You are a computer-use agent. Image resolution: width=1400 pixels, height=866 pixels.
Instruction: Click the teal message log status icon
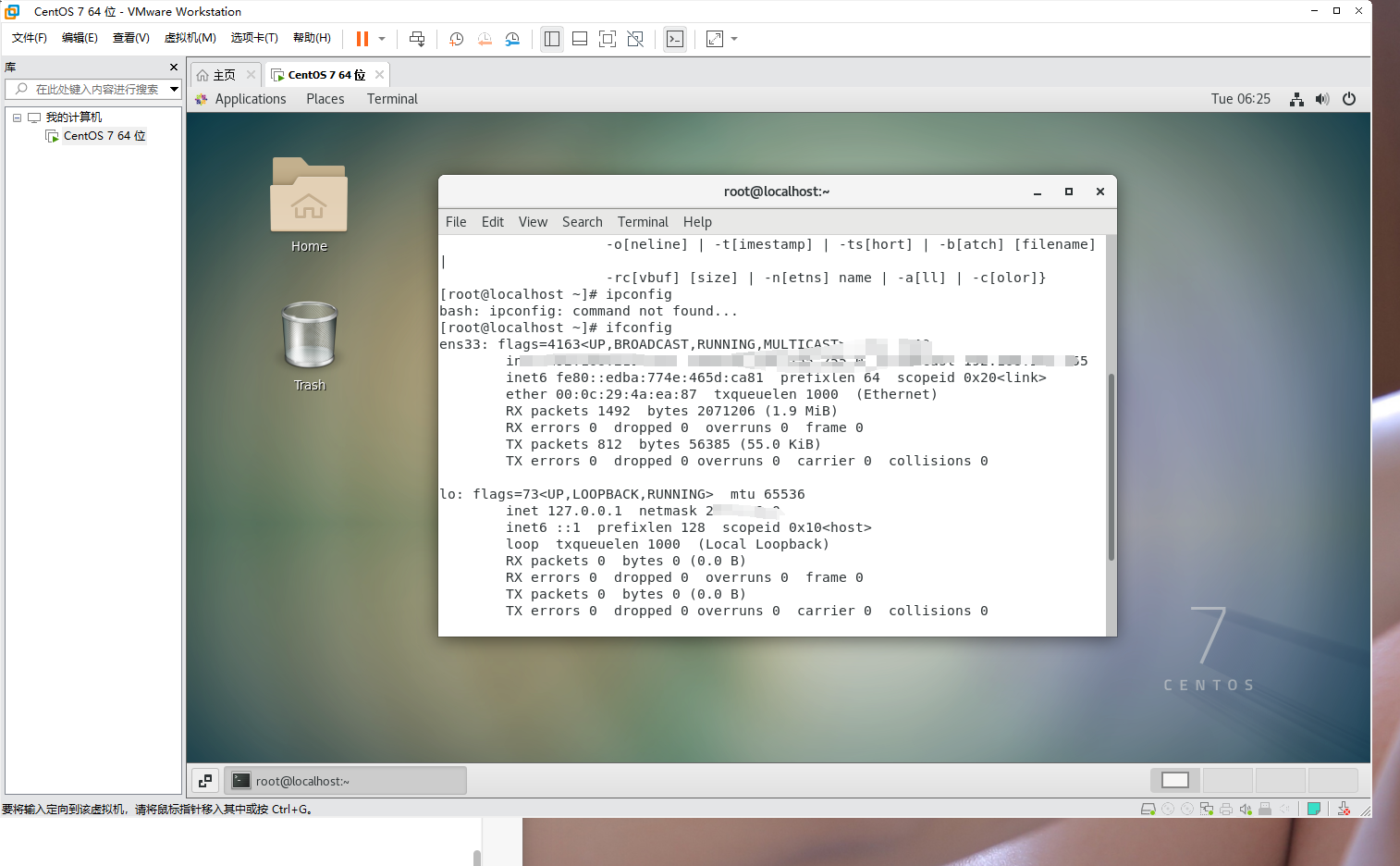coord(1313,809)
